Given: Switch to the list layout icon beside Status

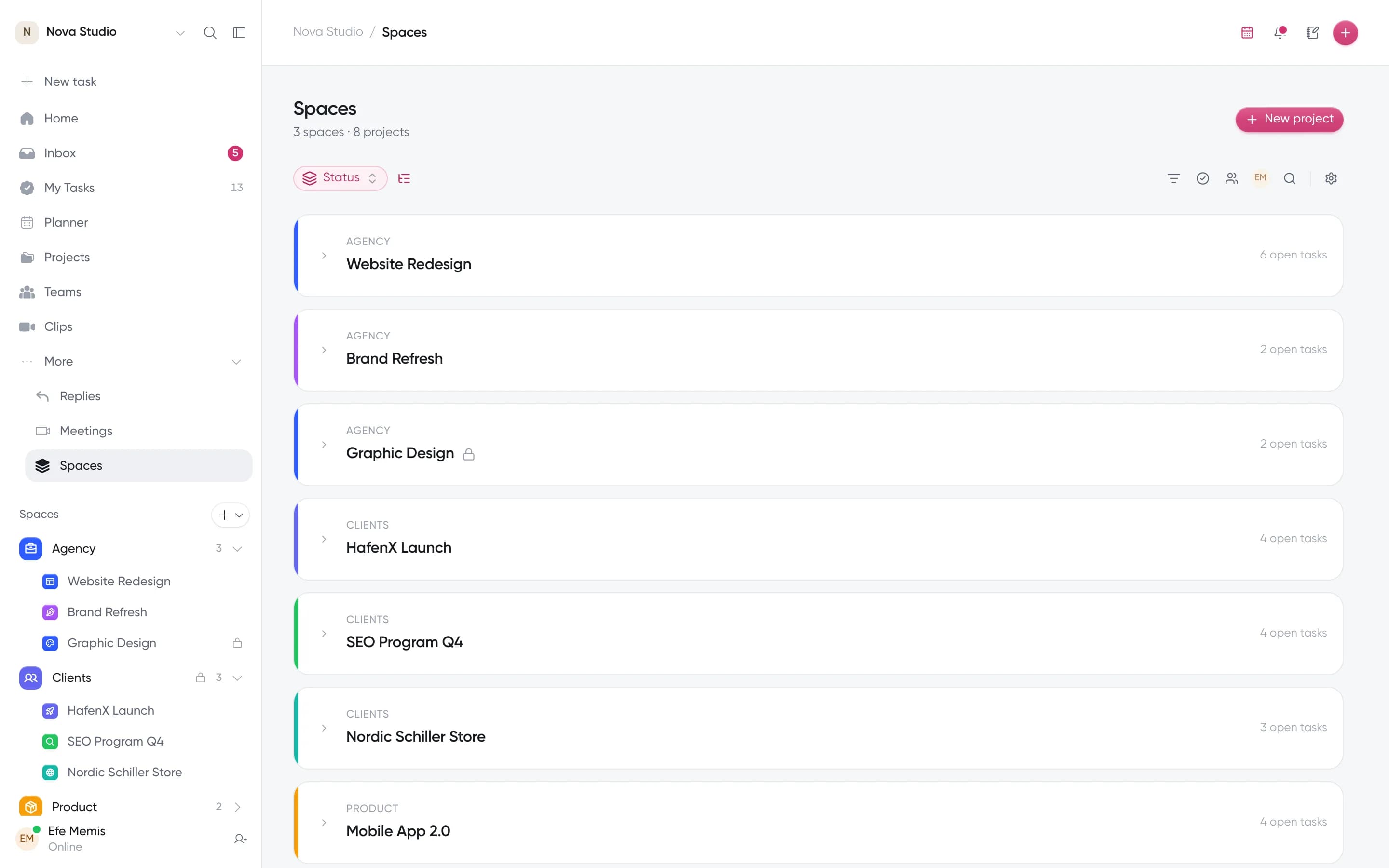Looking at the screenshot, I should [404, 178].
